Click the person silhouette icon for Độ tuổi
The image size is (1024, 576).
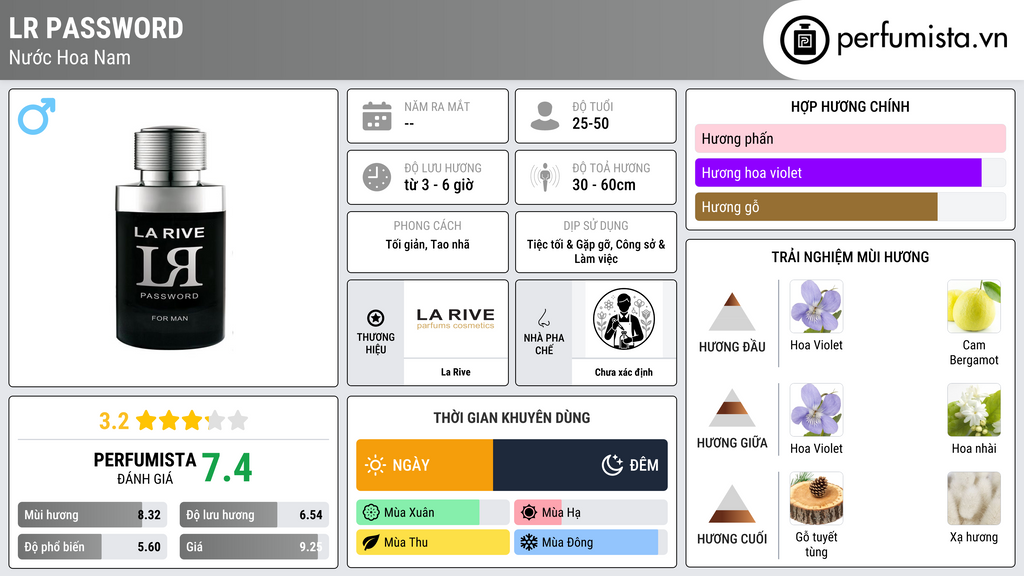545,116
